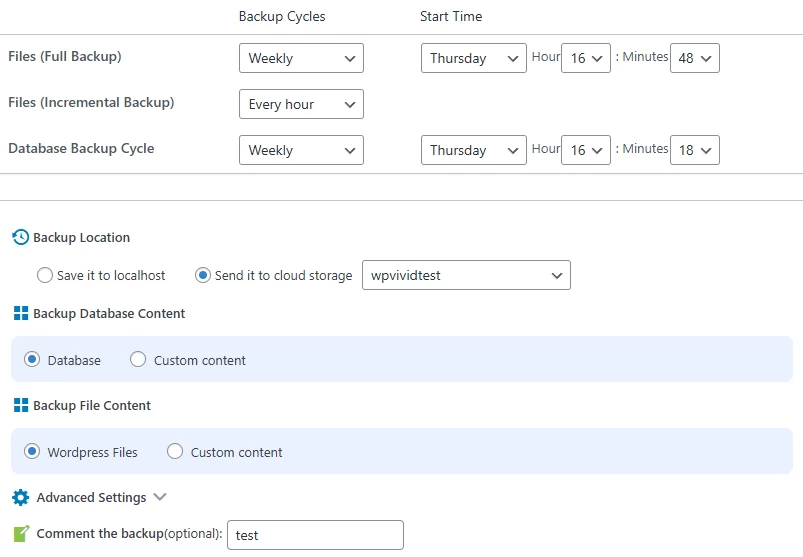Click the Backup Database Content grid icon
The width and height of the screenshot is (803, 557).
click(x=21, y=313)
